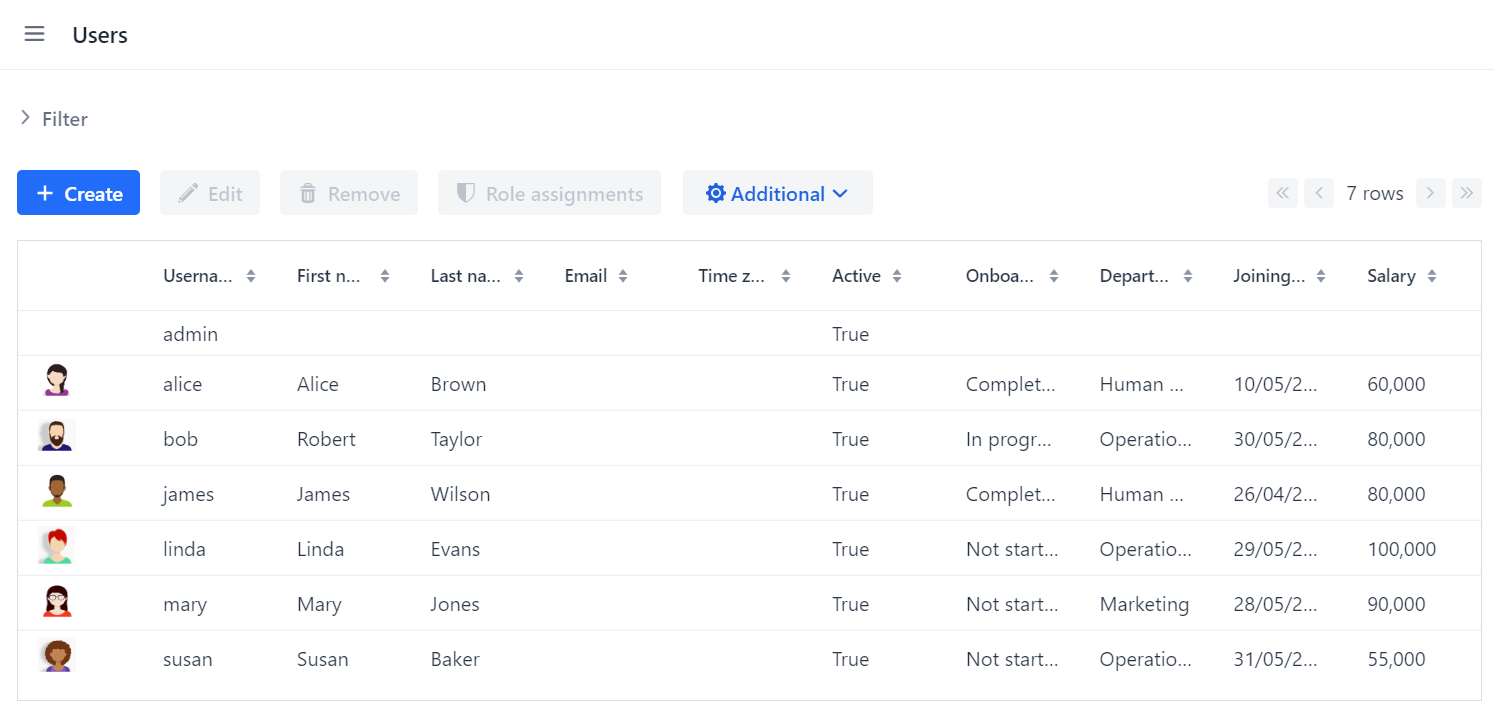Viewport: 1494px width, 712px height.
Task: Toggle sorting on the Salary column
Action: [1434, 275]
